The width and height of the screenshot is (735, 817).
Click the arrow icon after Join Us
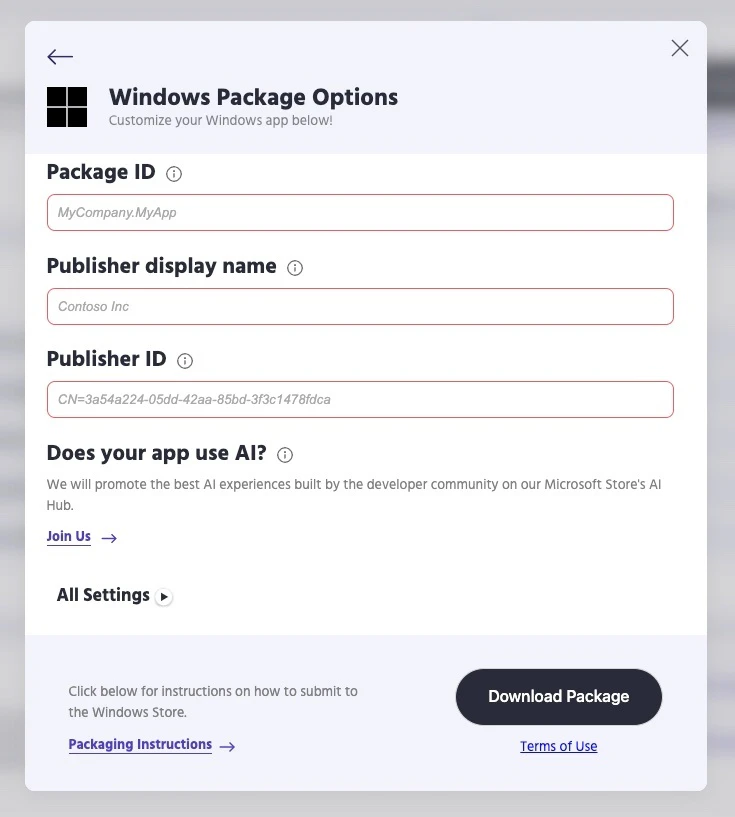[x=110, y=538]
